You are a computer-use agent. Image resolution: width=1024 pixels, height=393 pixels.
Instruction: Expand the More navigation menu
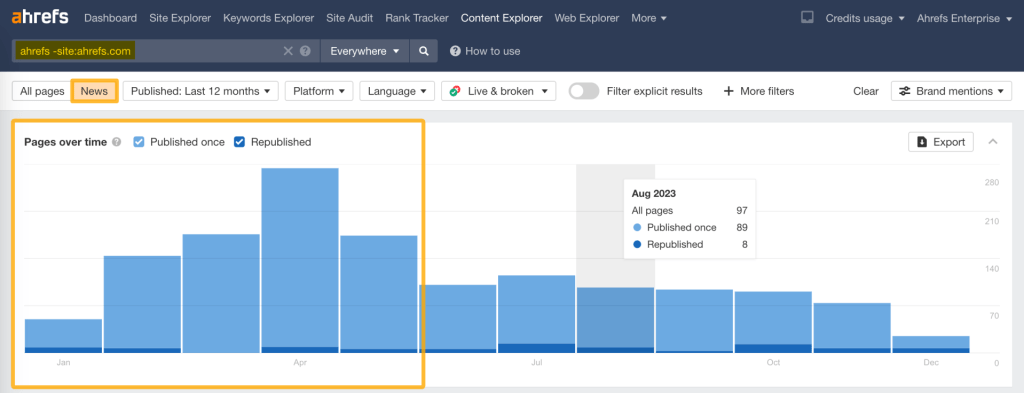(649, 18)
